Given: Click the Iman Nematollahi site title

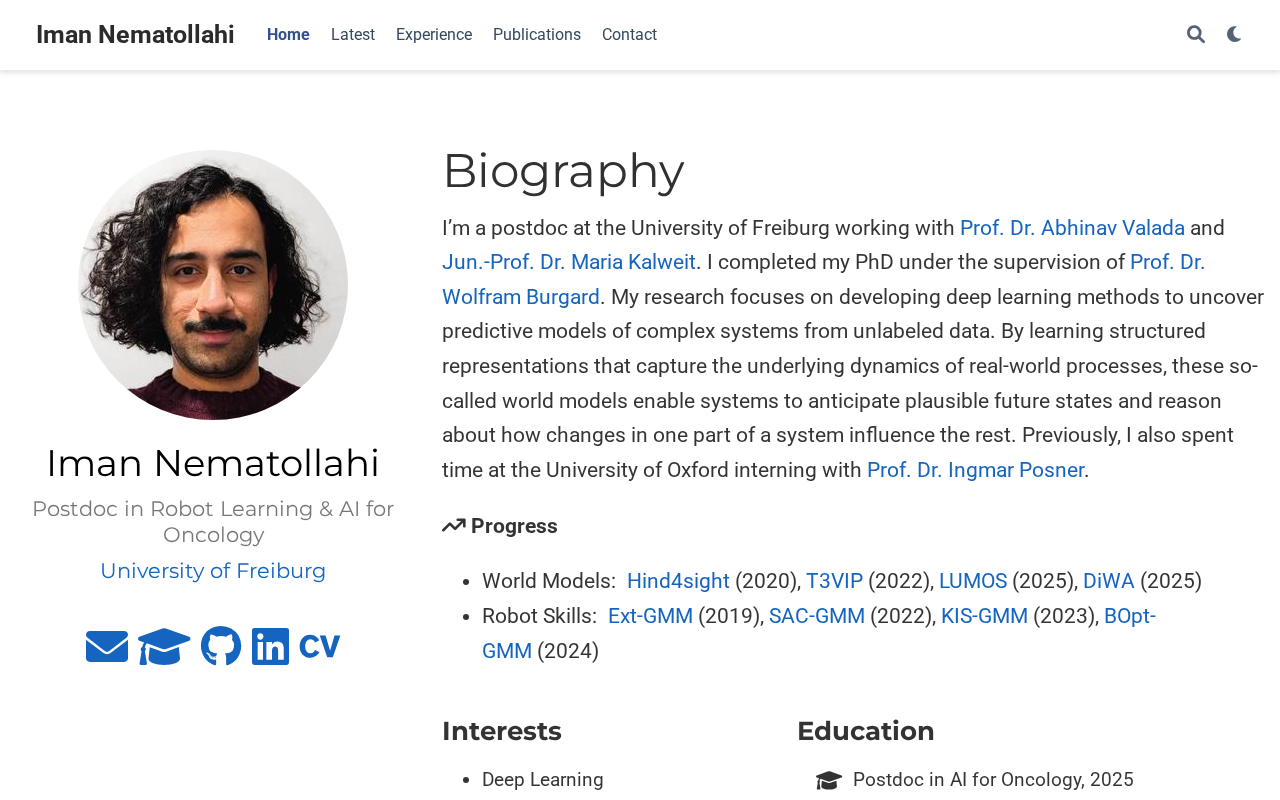Looking at the screenshot, I should (x=135, y=35).
